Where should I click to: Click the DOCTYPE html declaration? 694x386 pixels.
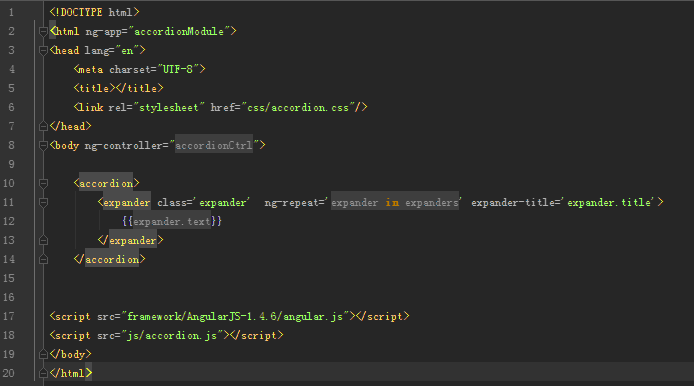pos(94,12)
